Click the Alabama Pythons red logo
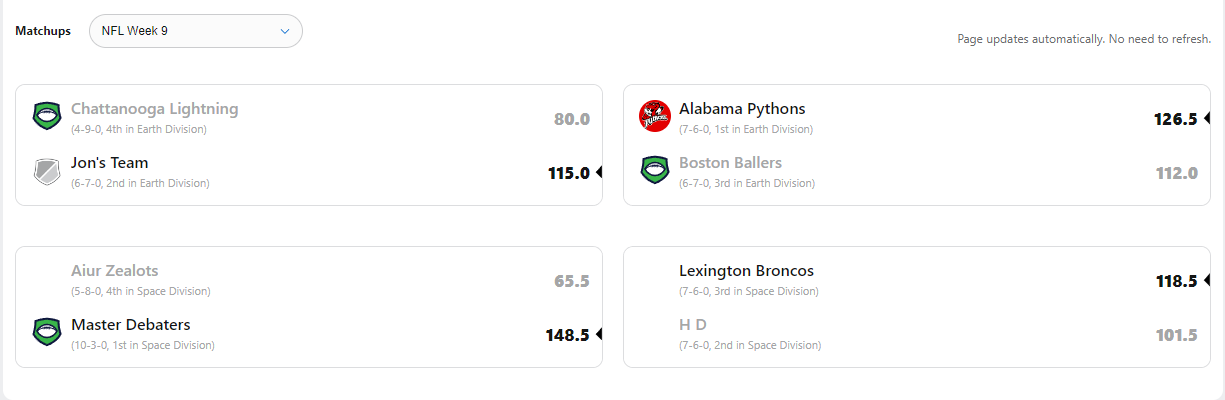 [x=654, y=116]
